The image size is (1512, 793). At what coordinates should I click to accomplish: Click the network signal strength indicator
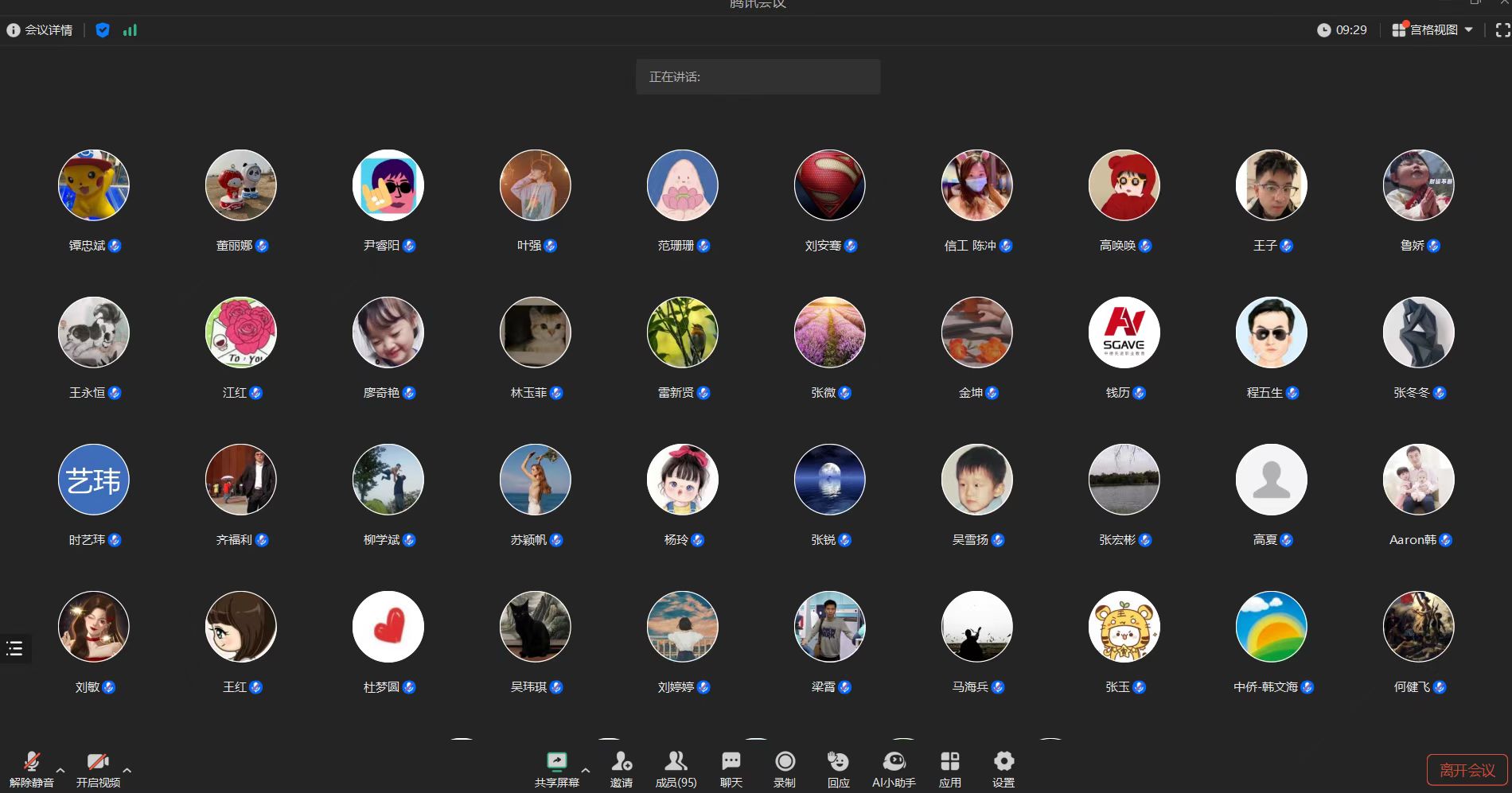point(130,30)
